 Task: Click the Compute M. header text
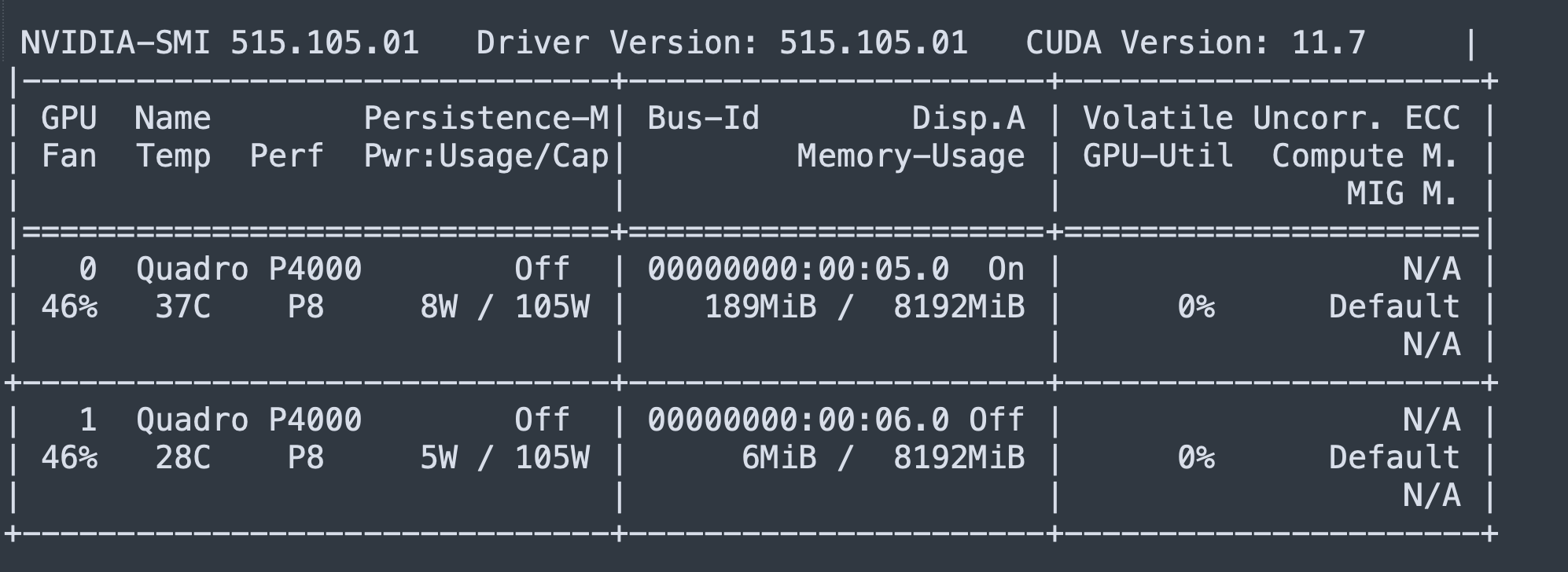(x=1365, y=156)
